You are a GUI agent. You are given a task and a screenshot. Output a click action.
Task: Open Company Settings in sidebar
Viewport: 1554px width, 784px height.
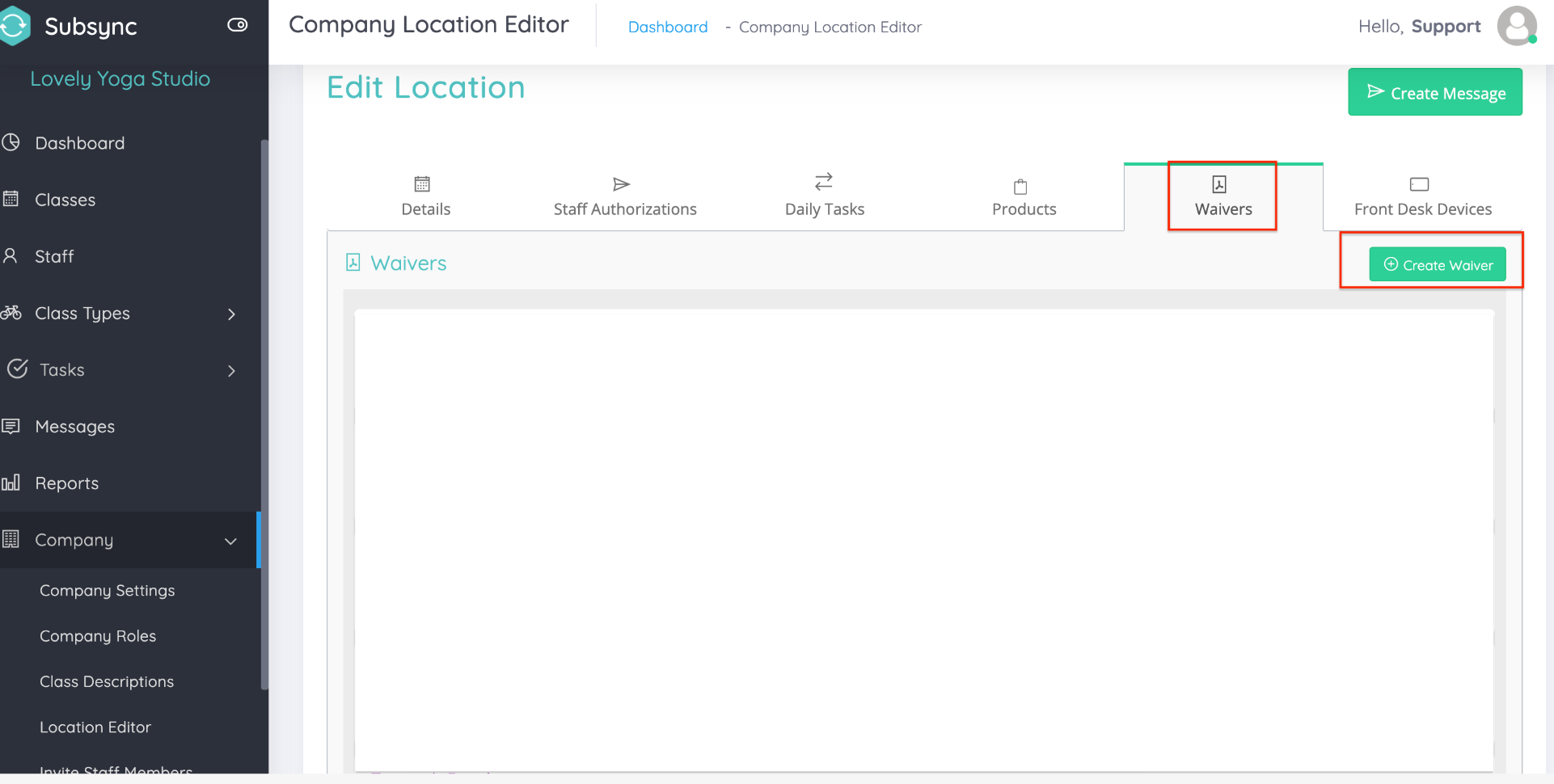(x=107, y=591)
